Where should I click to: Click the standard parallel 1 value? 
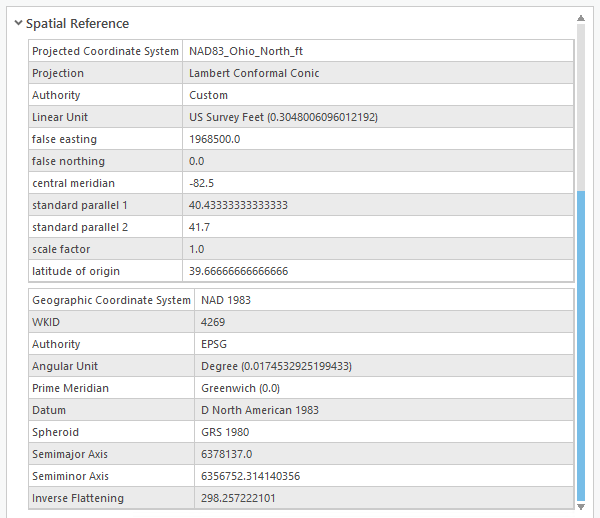pos(238,205)
